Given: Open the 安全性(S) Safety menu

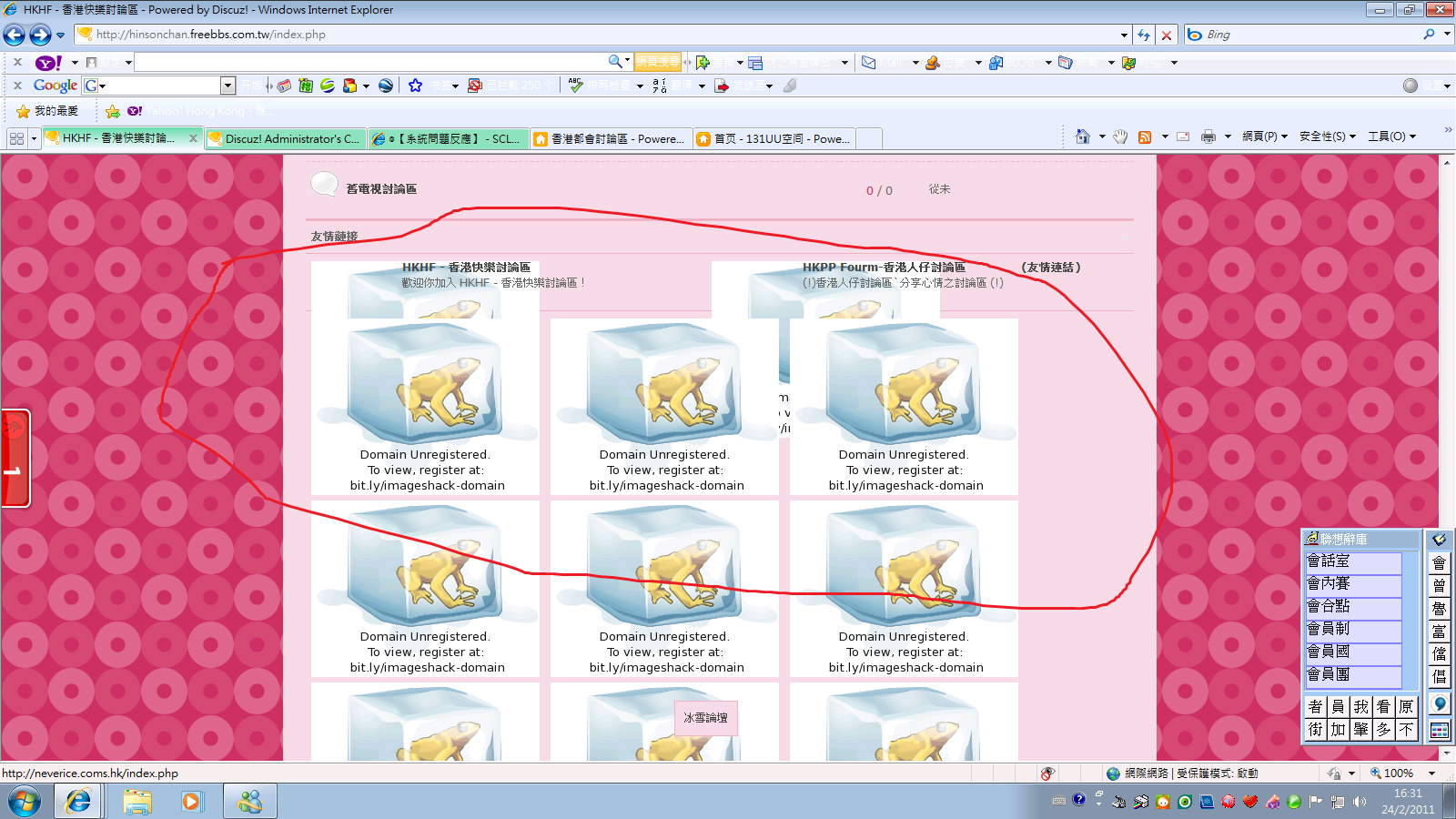Looking at the screenshot, I should tap(1328, 136).
